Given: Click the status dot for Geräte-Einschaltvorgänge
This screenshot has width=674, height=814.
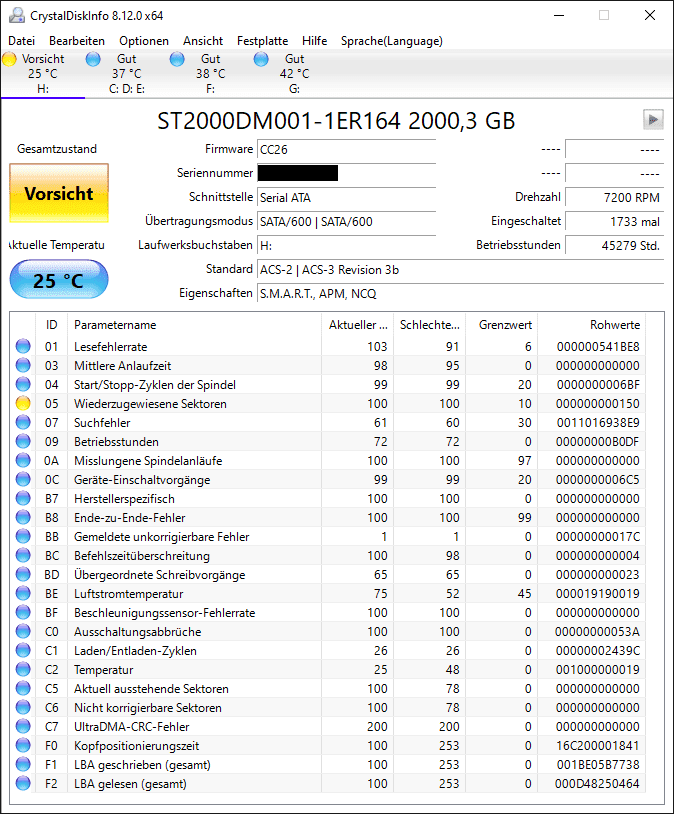Looking at the screenshot, I should pyautogui.click(x=23, y=480).
